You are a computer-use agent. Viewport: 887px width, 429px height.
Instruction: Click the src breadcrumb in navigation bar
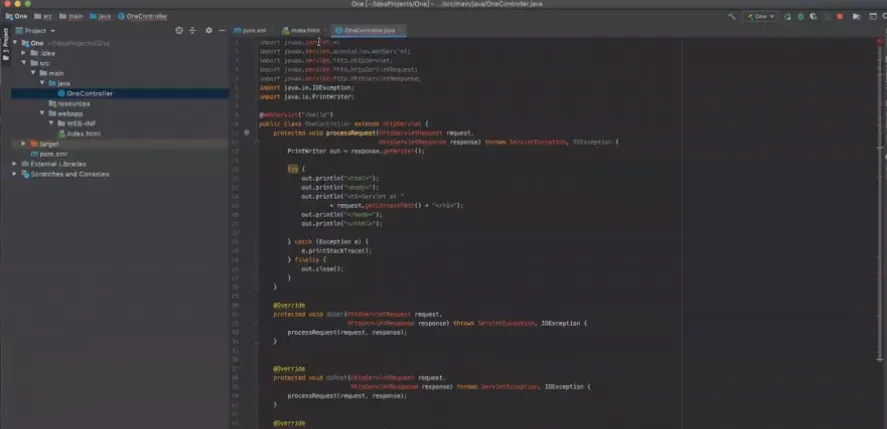[x=43, y=16]
